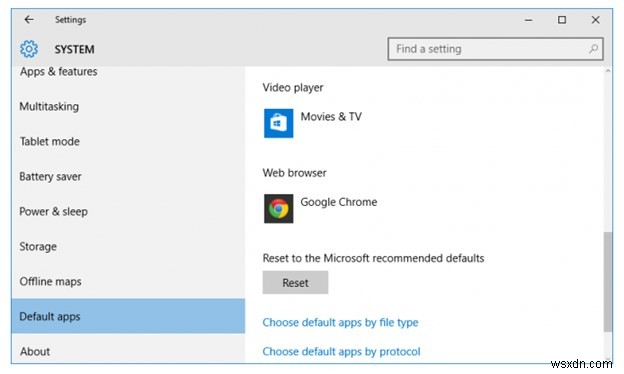Click the Web browser heading
This screenshot has width=624, height=374.
[294, 173]
